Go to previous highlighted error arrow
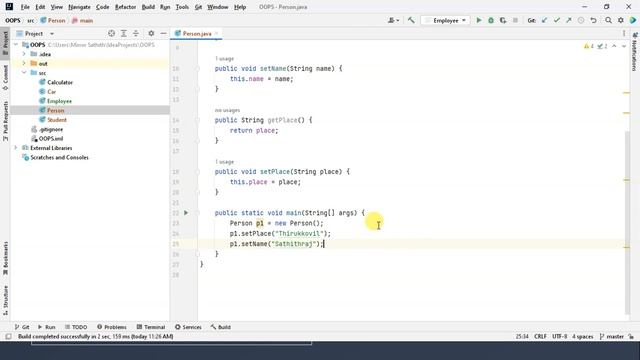 (614, 46)
